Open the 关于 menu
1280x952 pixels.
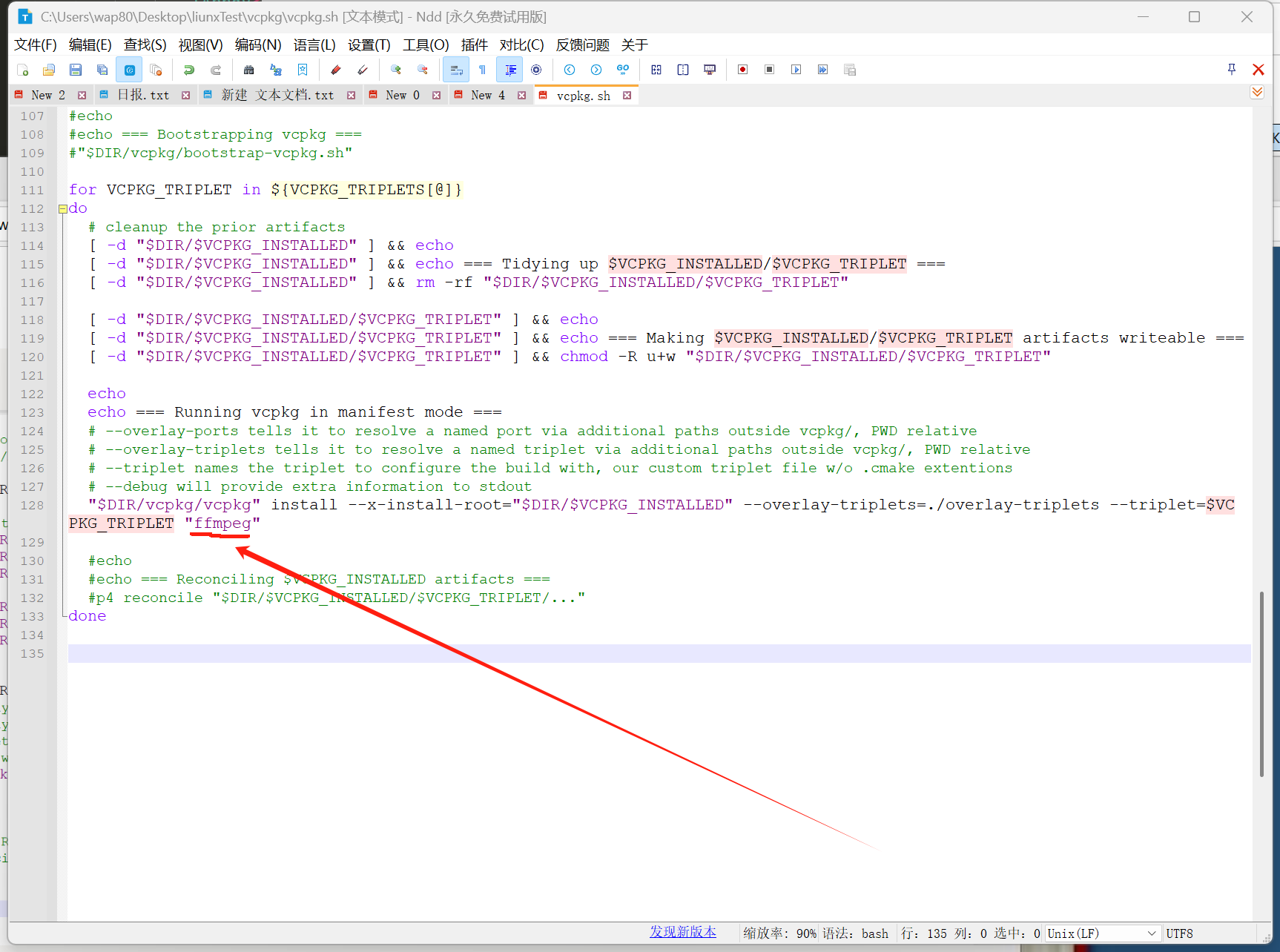pyautogui.click(x=635, y=45)
